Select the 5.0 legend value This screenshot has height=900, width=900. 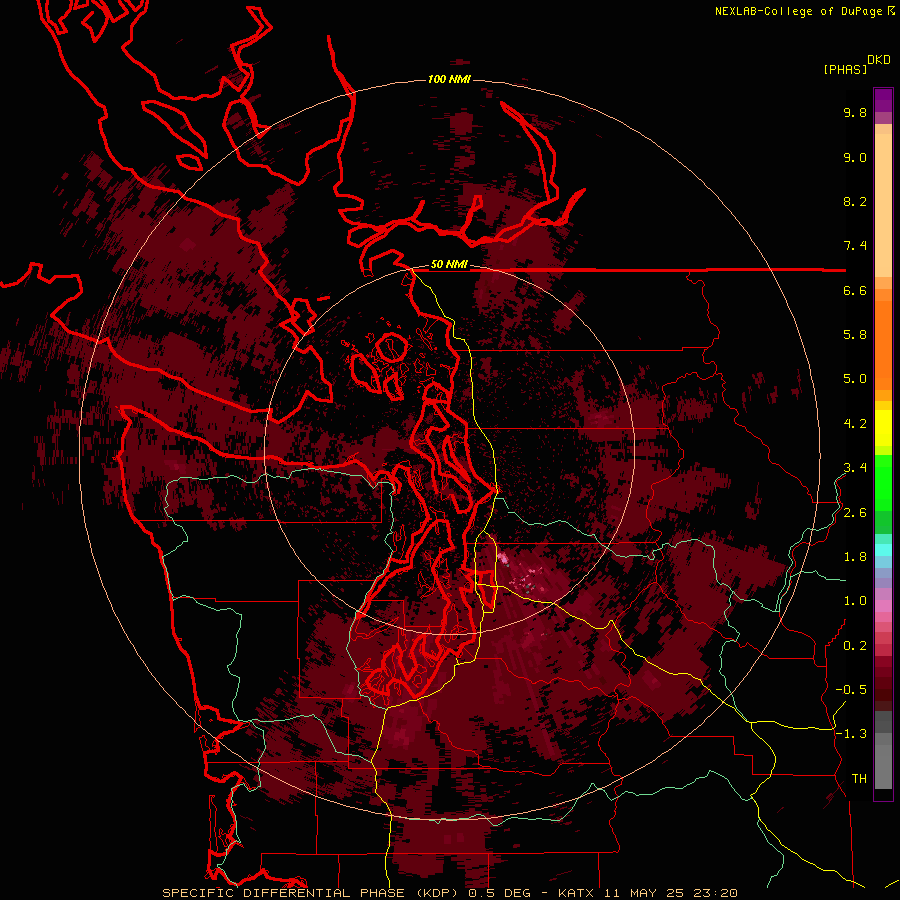click(x=855, y=379)
